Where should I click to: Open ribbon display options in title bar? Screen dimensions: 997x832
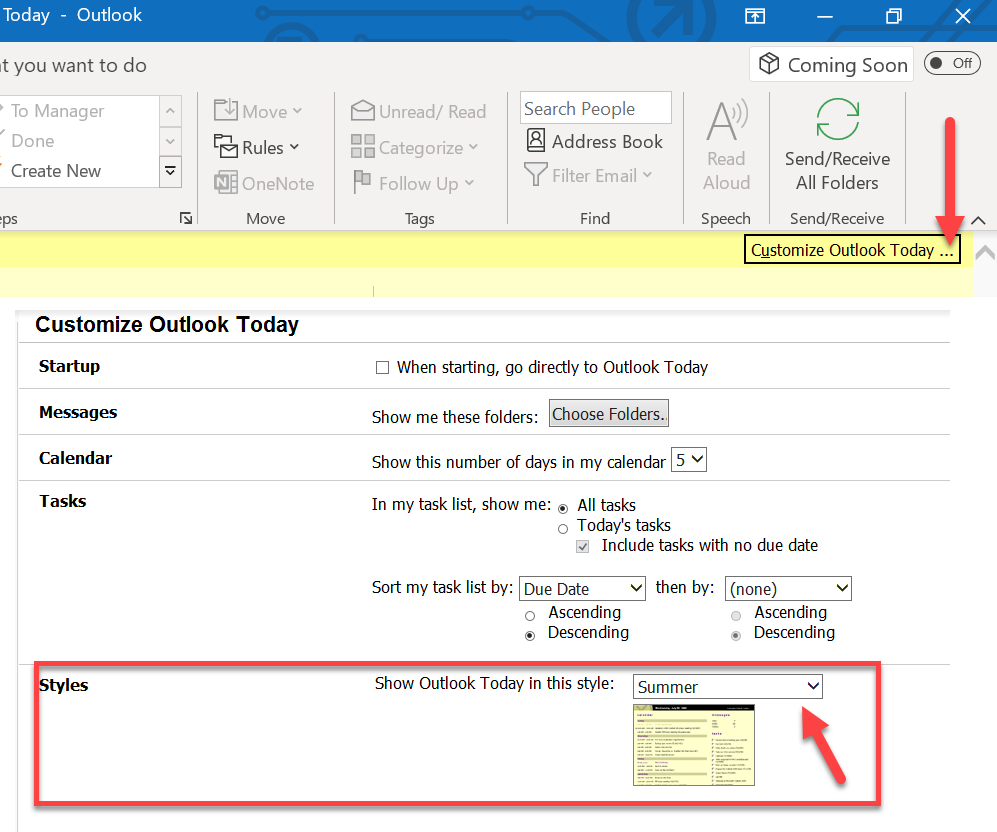755,16
